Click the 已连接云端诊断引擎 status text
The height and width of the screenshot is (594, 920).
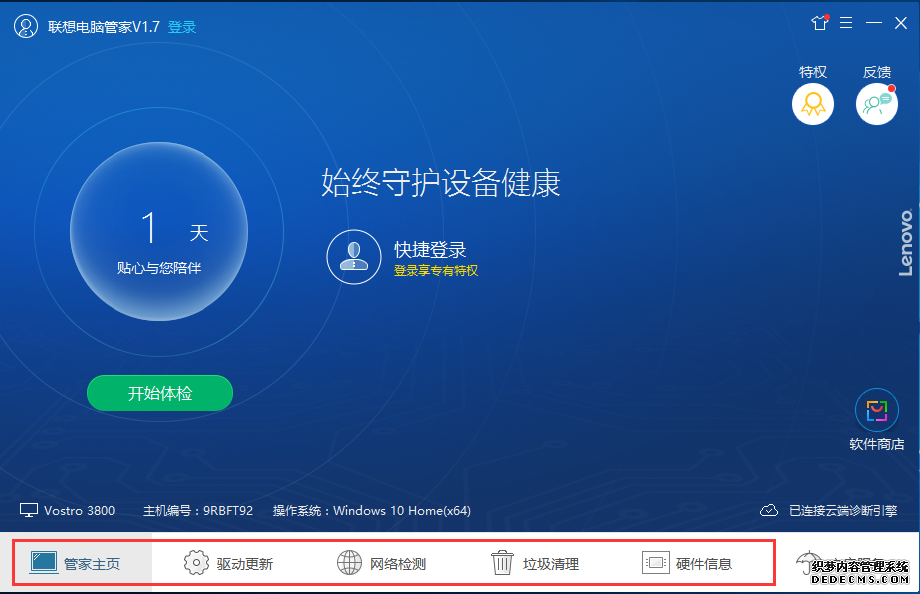click(843, 511)
